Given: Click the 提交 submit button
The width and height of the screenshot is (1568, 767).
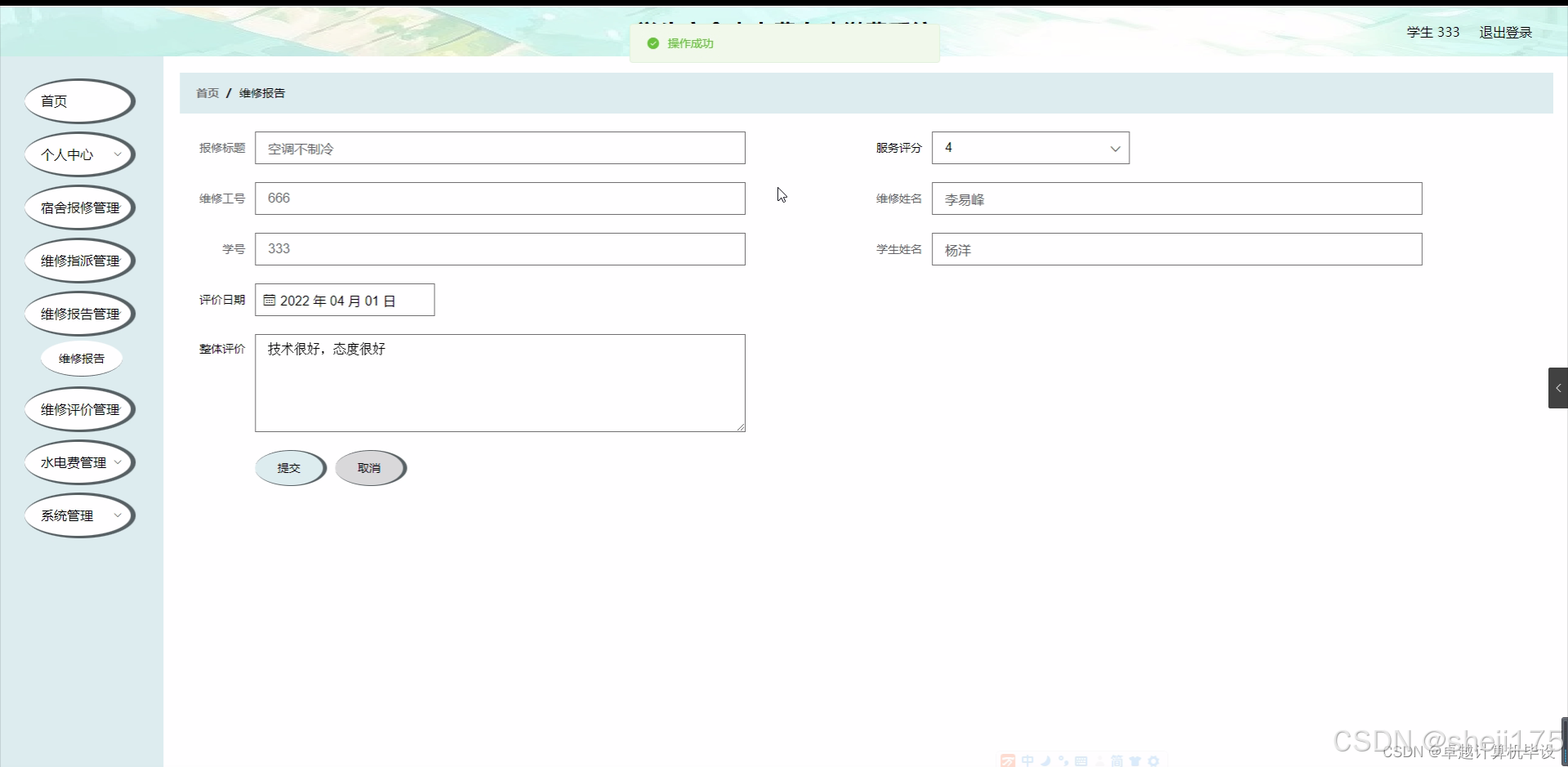Looking at the screenshot, I should [x=290, y=468].
